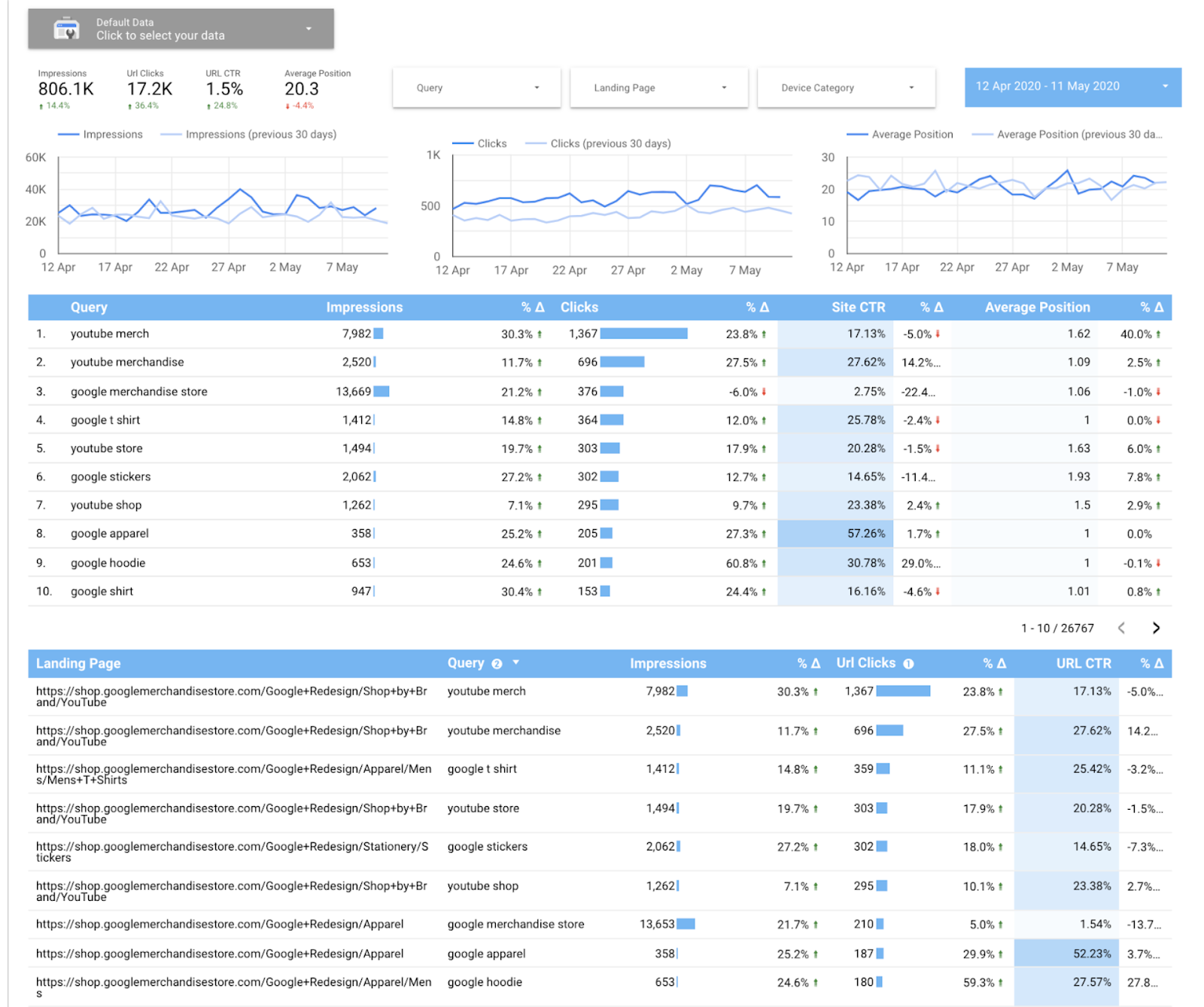Click help icon beside Query column header
This screenshot has width=1204, height=1007.
tap(497, 664)
